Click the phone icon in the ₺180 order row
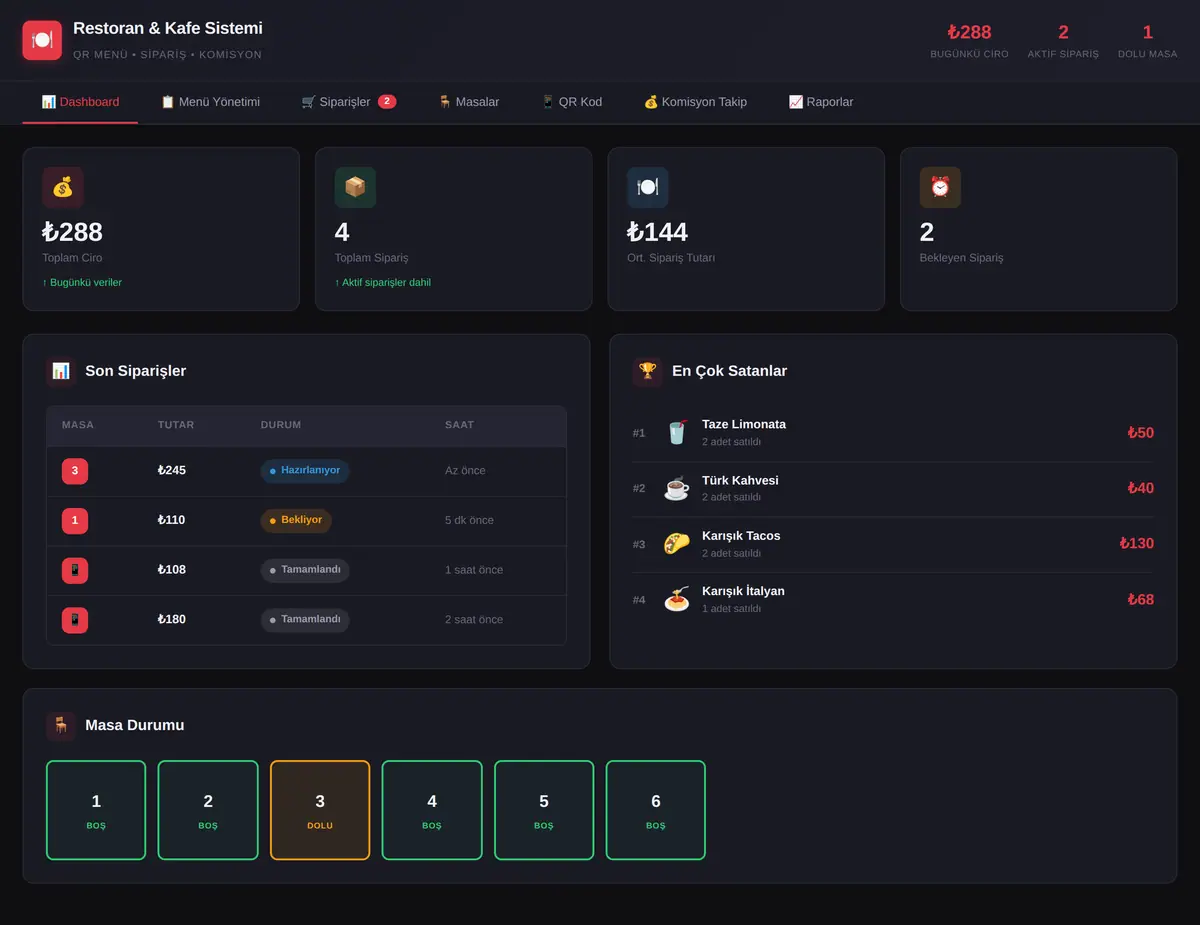The height and width of the screenshot is (925, 1200). point(75,620)
